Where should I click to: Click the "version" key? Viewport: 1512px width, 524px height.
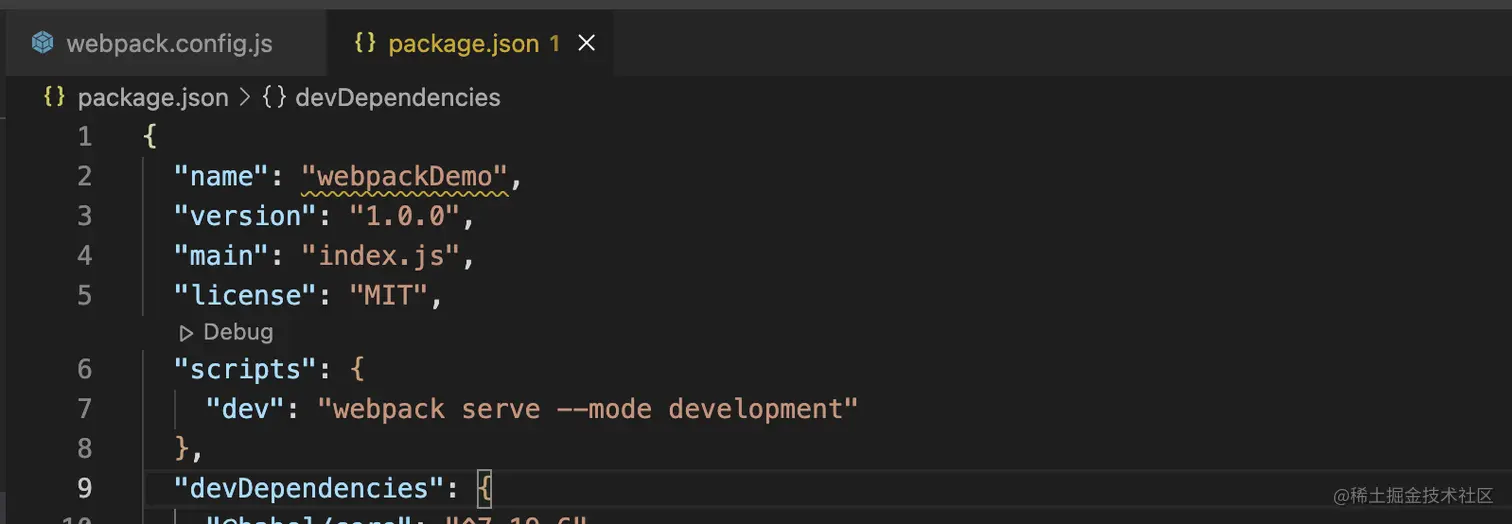246,216
